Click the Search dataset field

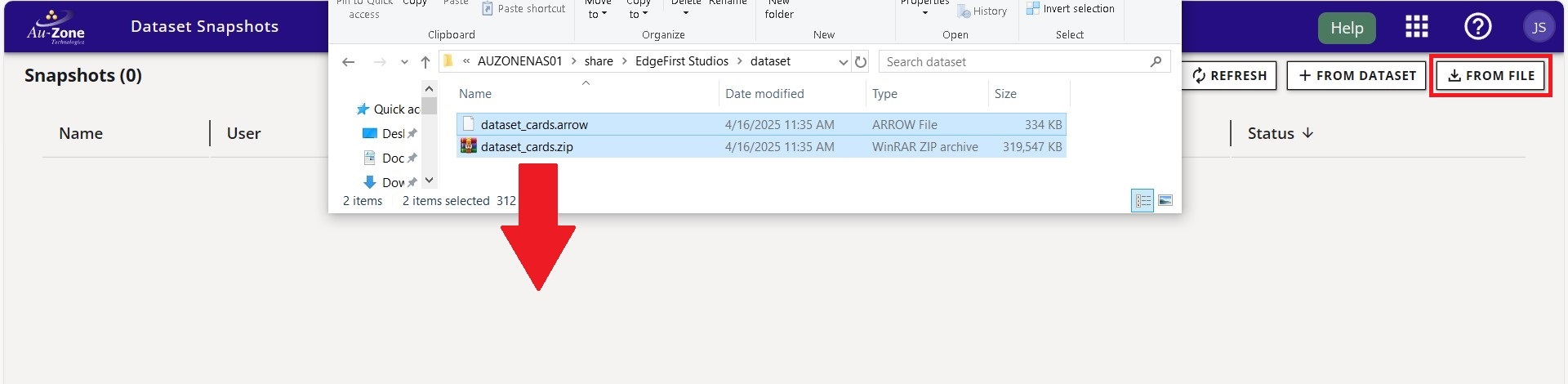(x=1024, y=62)
